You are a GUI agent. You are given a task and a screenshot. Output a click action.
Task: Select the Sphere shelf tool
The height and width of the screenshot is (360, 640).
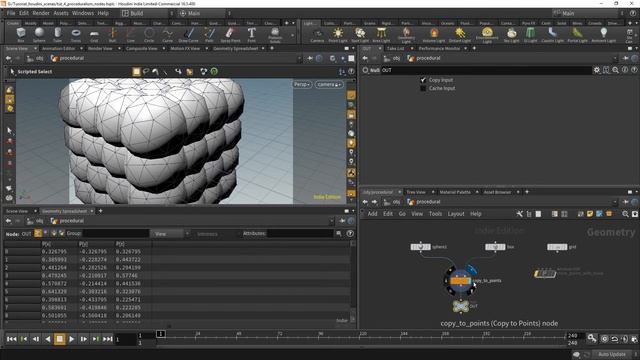(39, 35)
